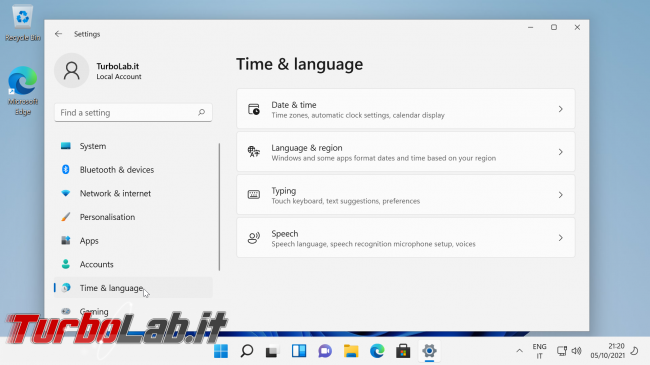Click the Accounts person icon
650x365 pixels.
coord(65,264)
